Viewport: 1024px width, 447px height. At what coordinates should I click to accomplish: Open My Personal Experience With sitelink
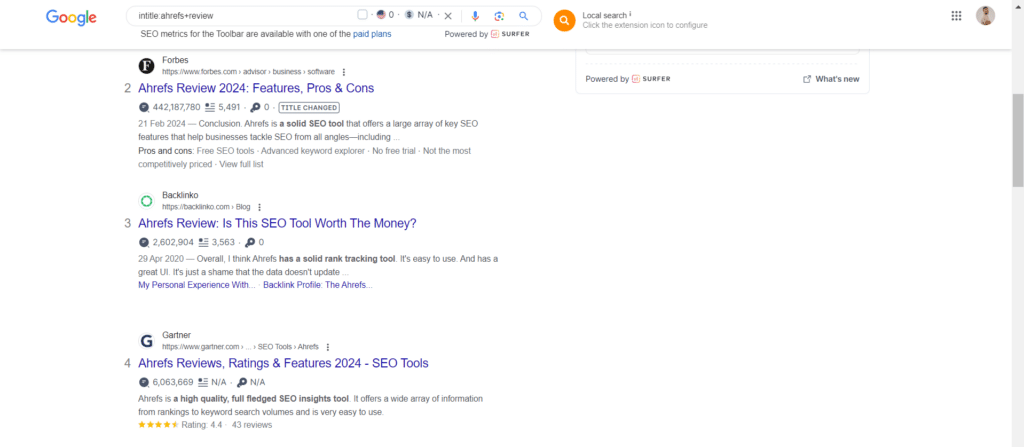tap(197, 285)
